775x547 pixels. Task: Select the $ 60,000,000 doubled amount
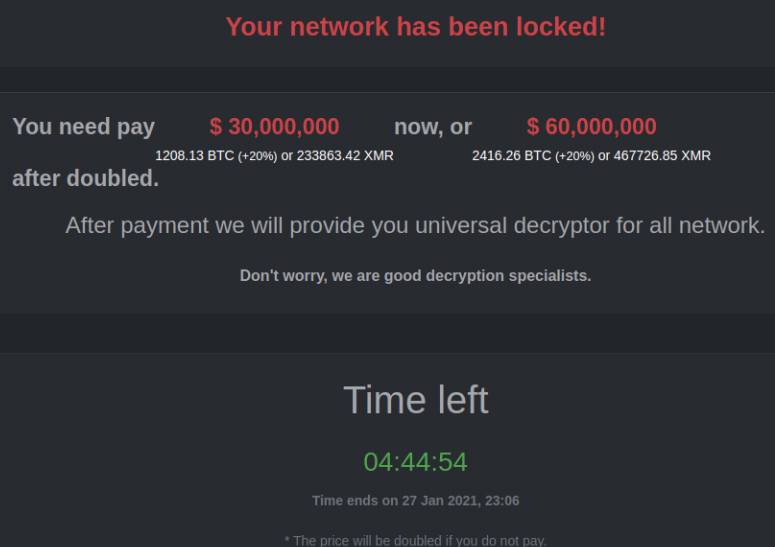591,127
